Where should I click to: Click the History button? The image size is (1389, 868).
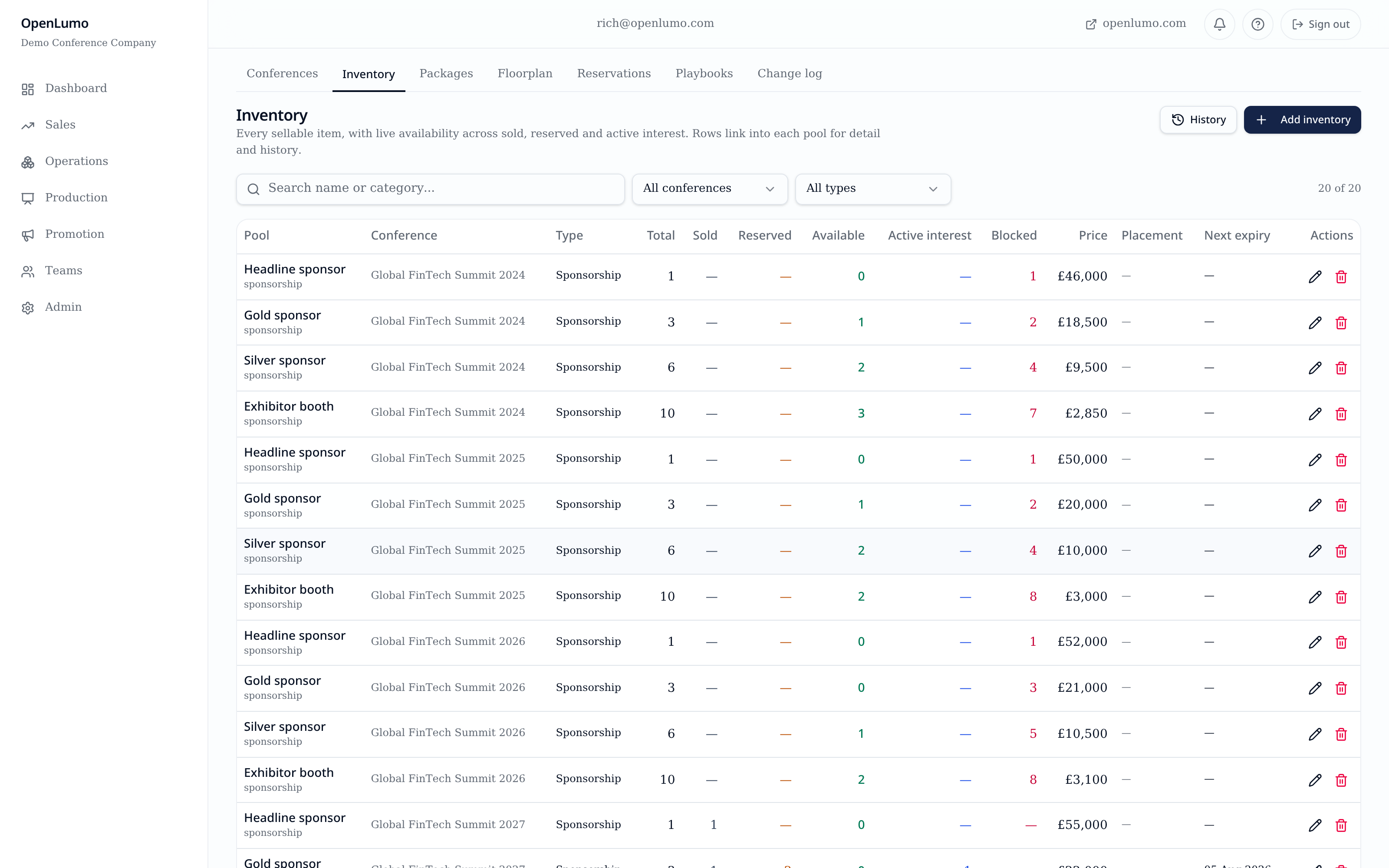click(x=1198, y=119)
